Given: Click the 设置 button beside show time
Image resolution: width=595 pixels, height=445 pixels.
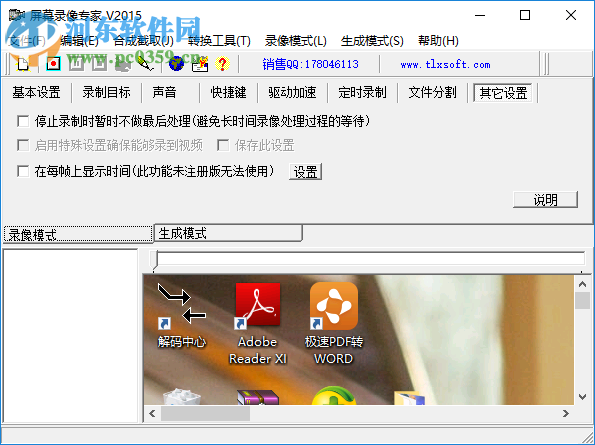Looking at the screenshot, I should 305,172.
